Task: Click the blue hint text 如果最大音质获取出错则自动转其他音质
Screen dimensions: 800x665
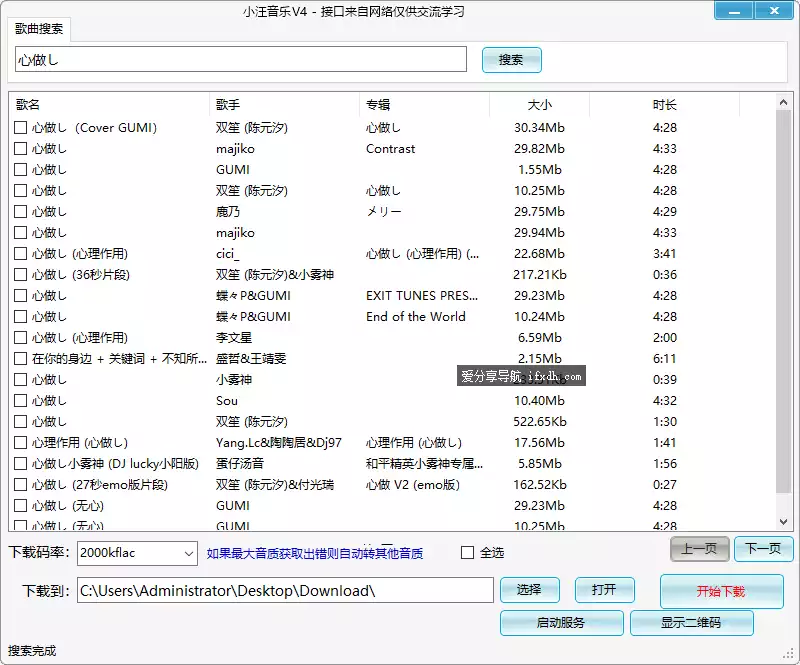Action: [315, 553]
